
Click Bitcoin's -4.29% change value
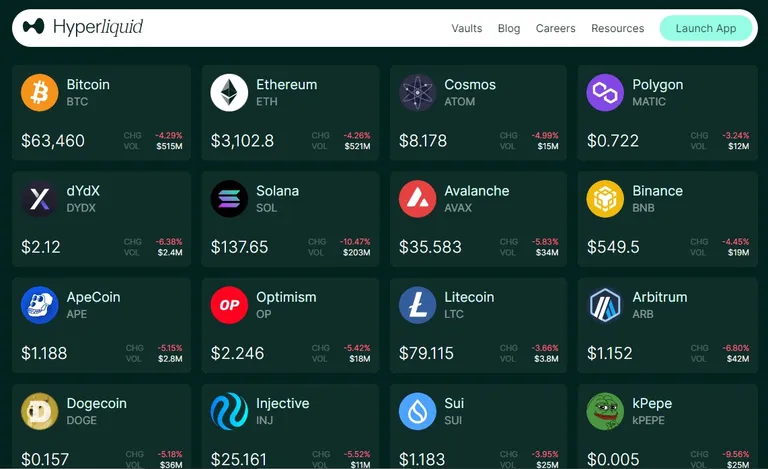click(x=169, y=136)
